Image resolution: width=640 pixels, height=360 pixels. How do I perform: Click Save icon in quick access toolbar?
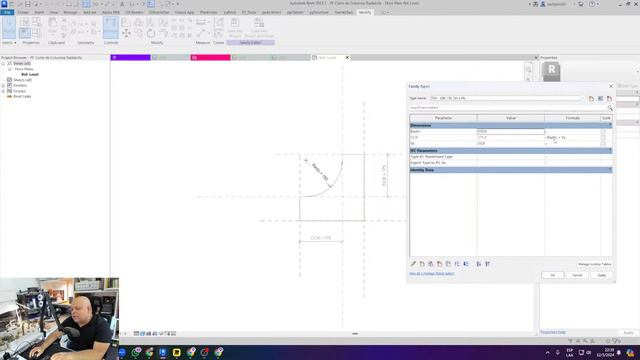(x=27, y=4)
